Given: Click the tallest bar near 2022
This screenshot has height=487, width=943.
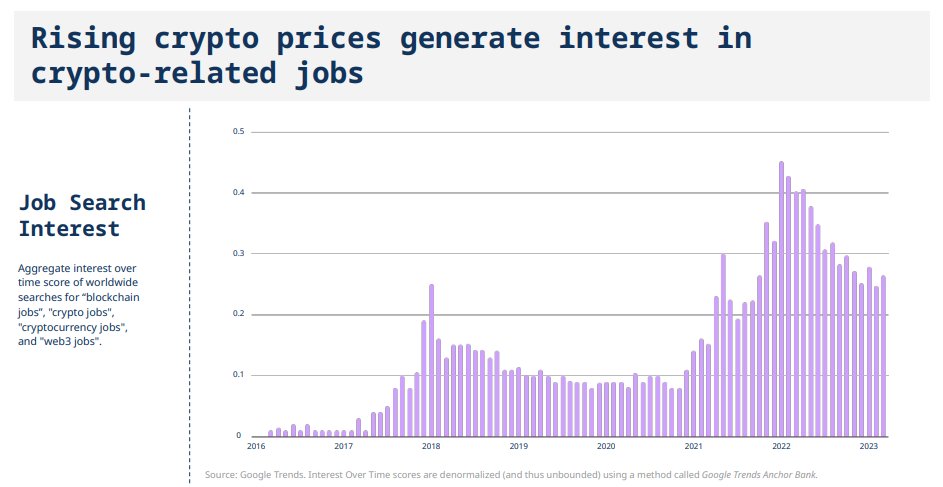Looking at the screenshot, I should click(781, 300).
